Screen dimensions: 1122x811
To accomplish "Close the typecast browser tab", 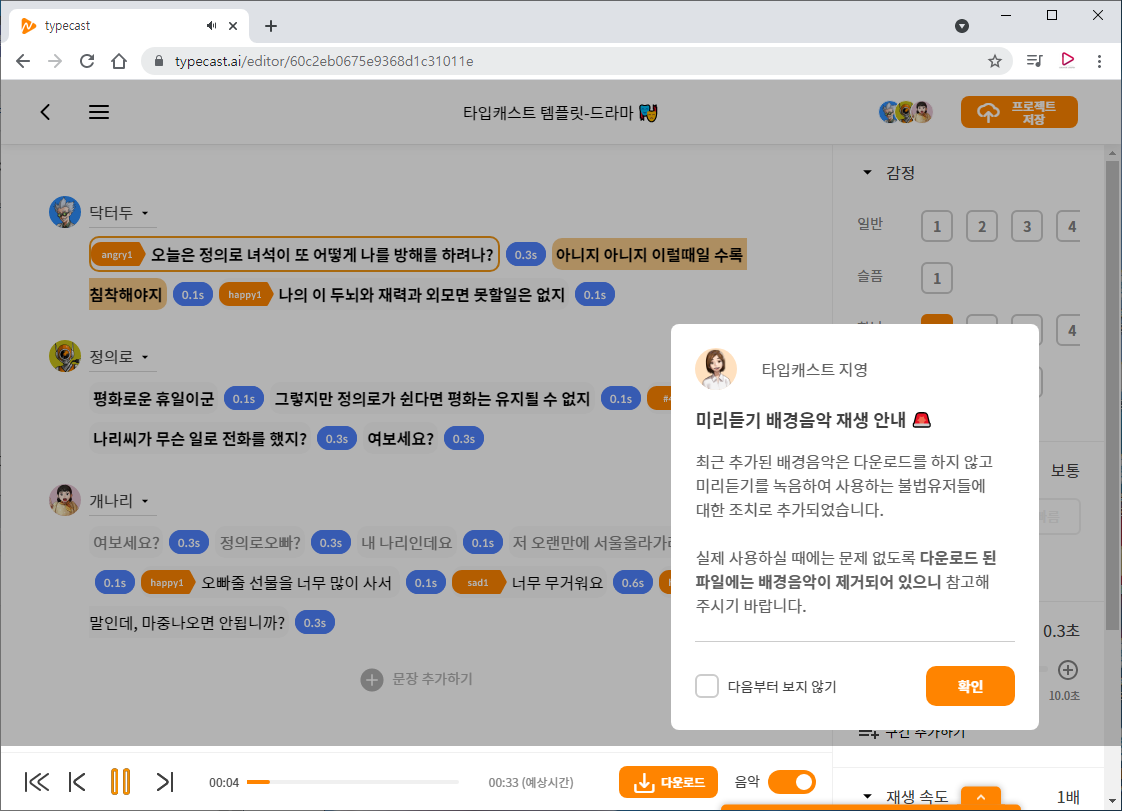I will click(233, 26).
